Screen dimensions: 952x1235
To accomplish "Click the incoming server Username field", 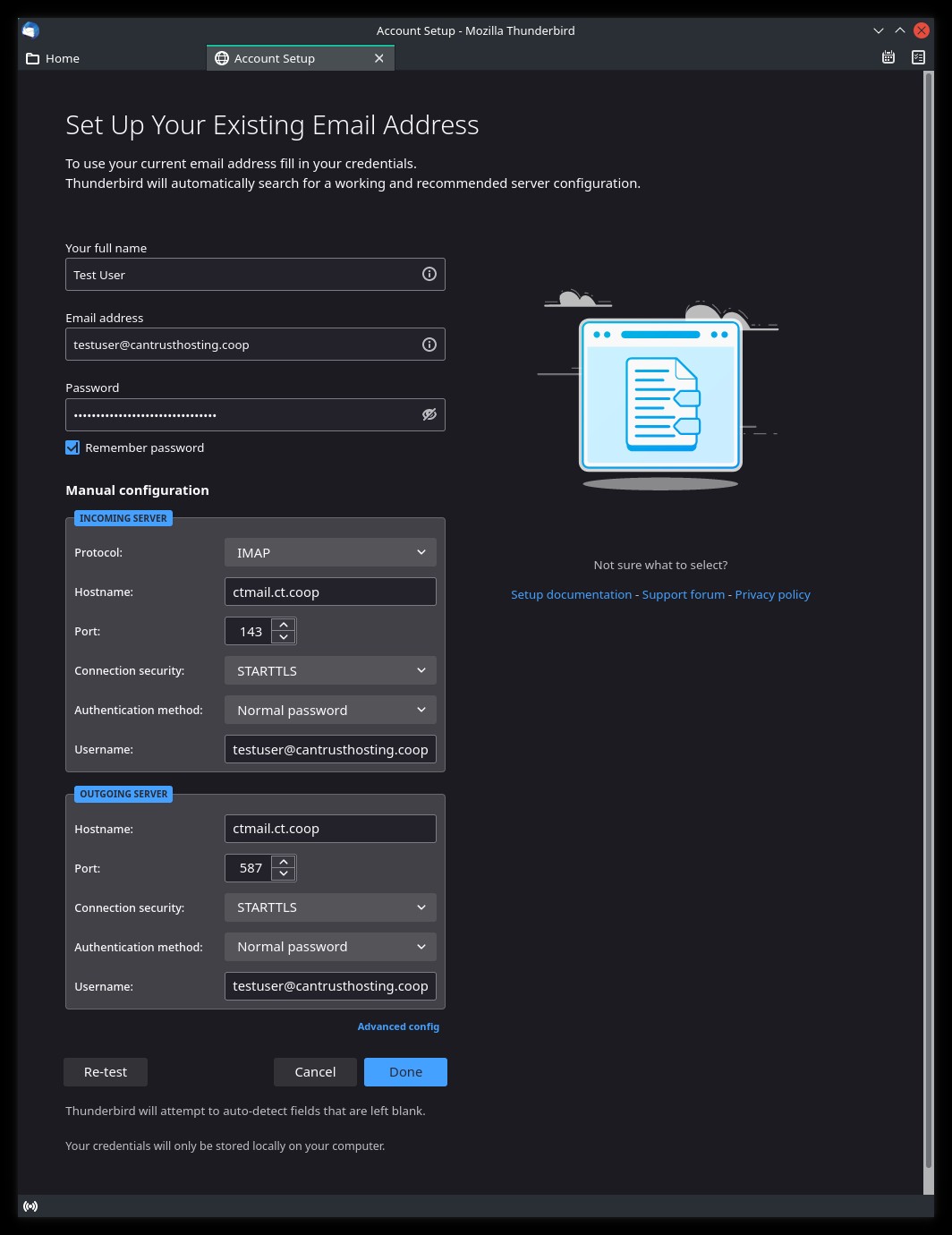I will pyautogui.click(x=330, y=749).
